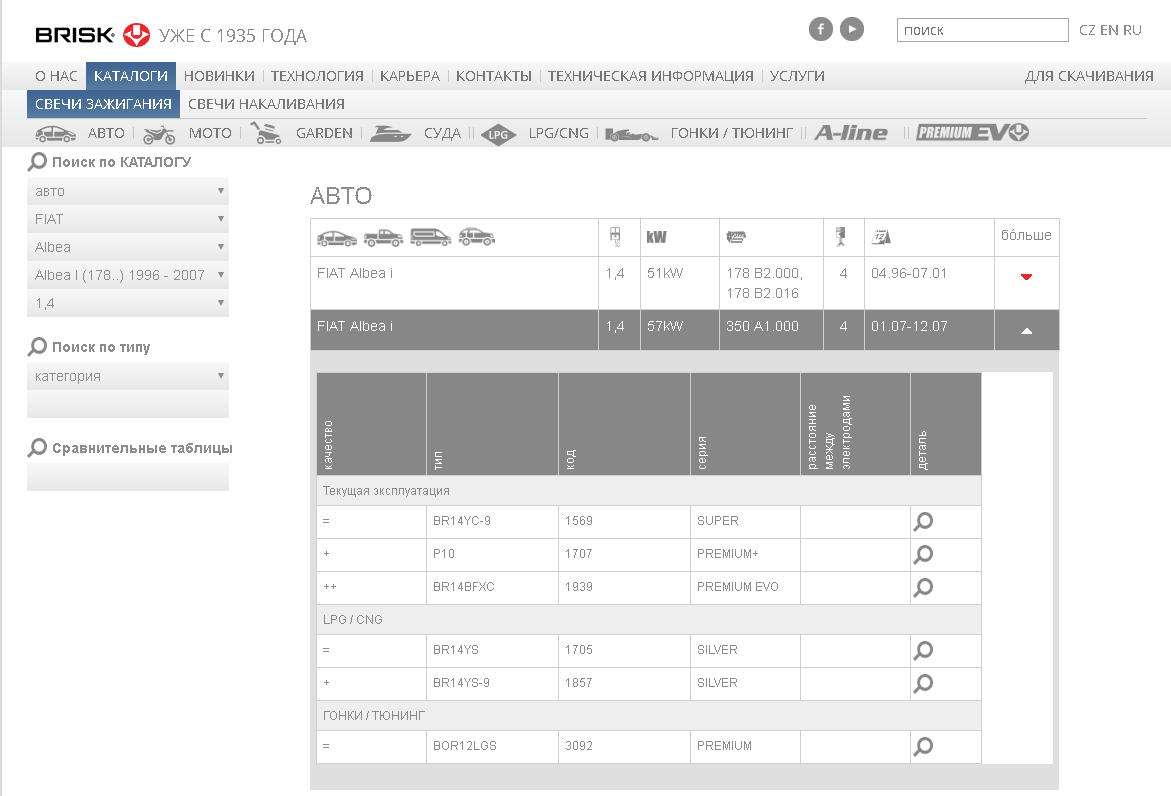The width and height of the screenshot is (1171, 796).
Task: Open the A-line product logo
Action: 851,133
